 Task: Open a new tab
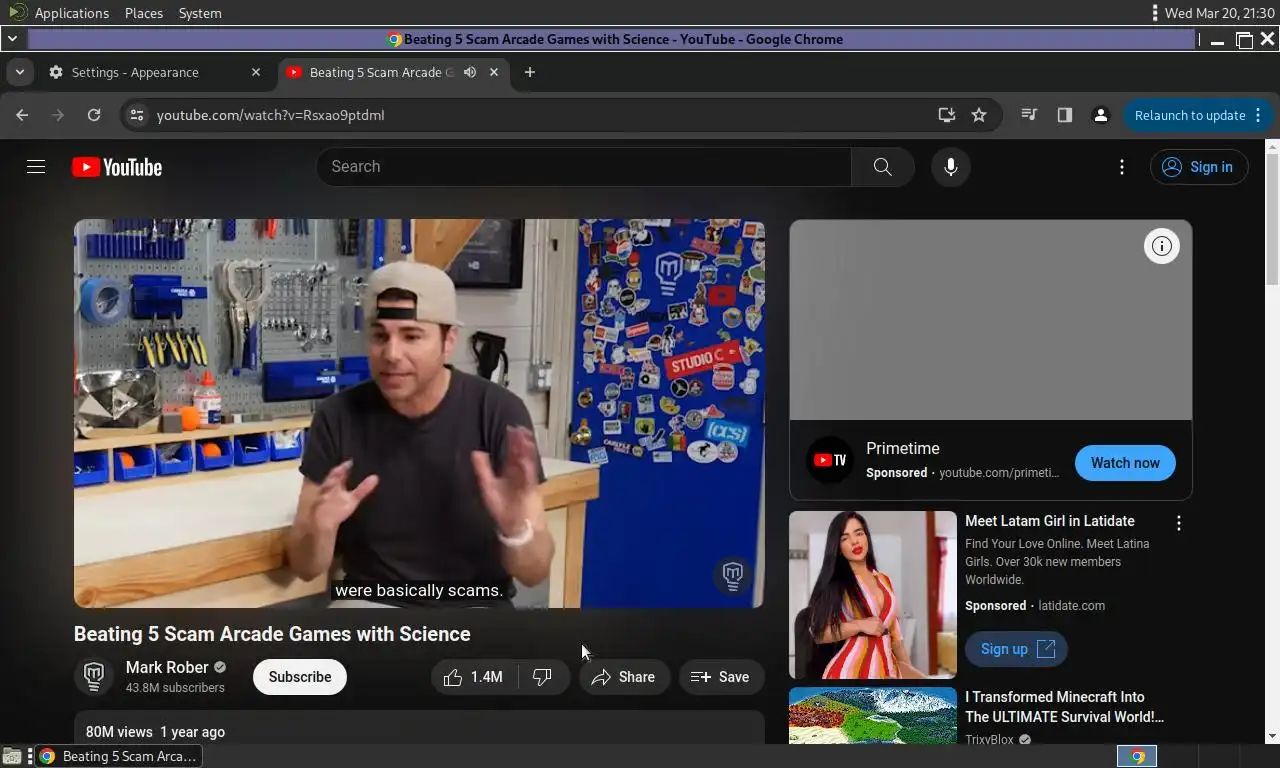[x=530, y=72]
